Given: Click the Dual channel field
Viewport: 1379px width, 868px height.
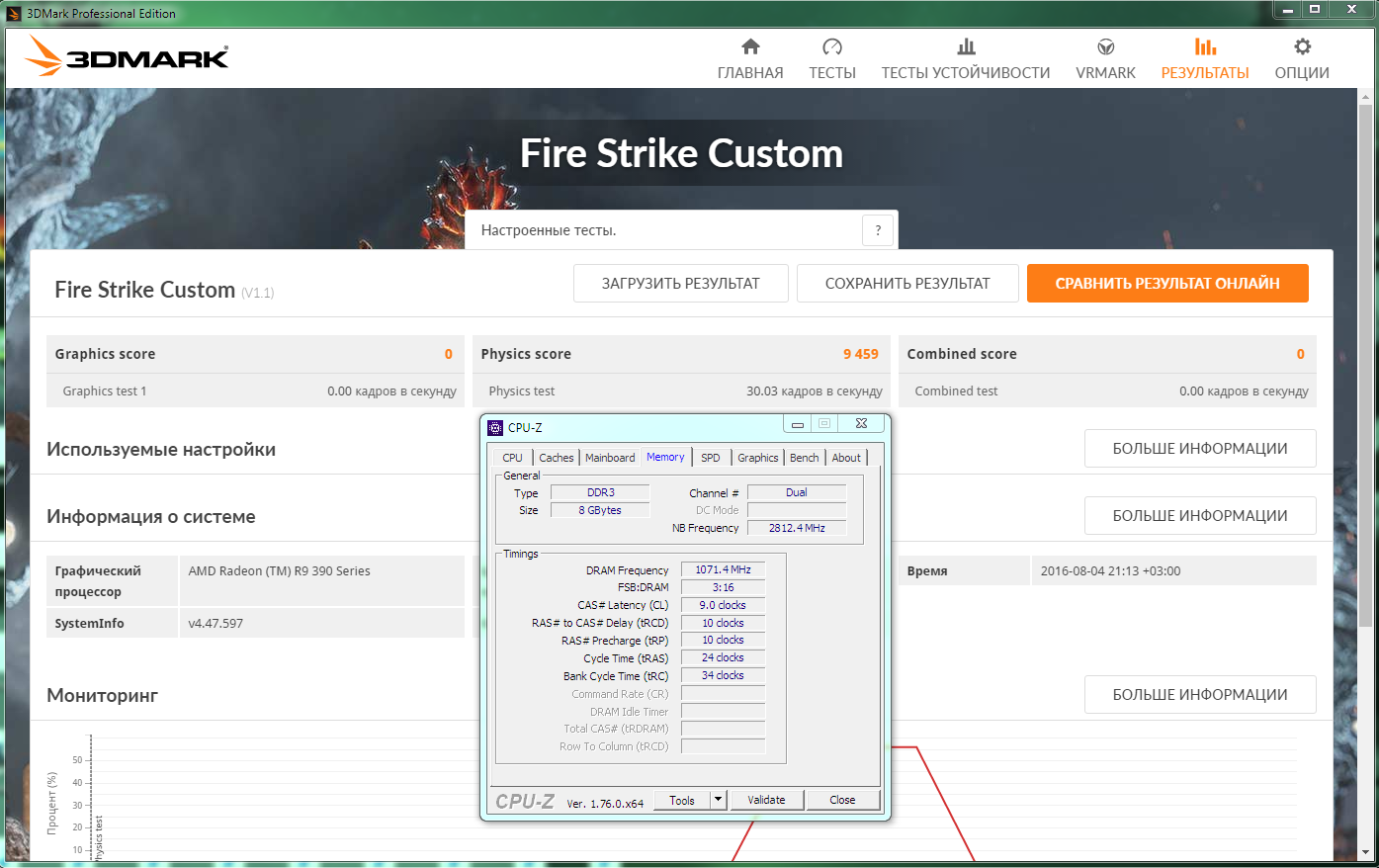Looking at the screenshot, I should [x=797, y=492].
